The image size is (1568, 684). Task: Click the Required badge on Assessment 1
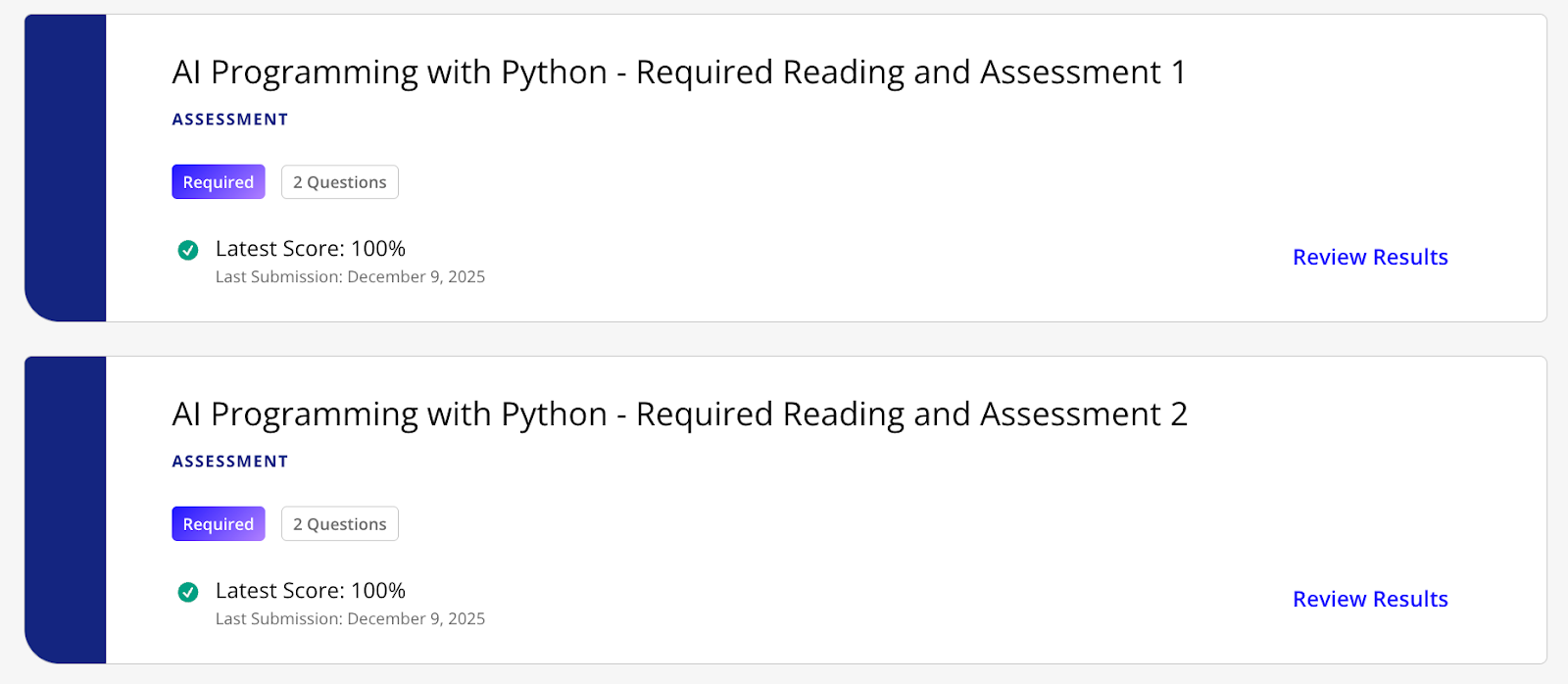click(x=219, y=182)
